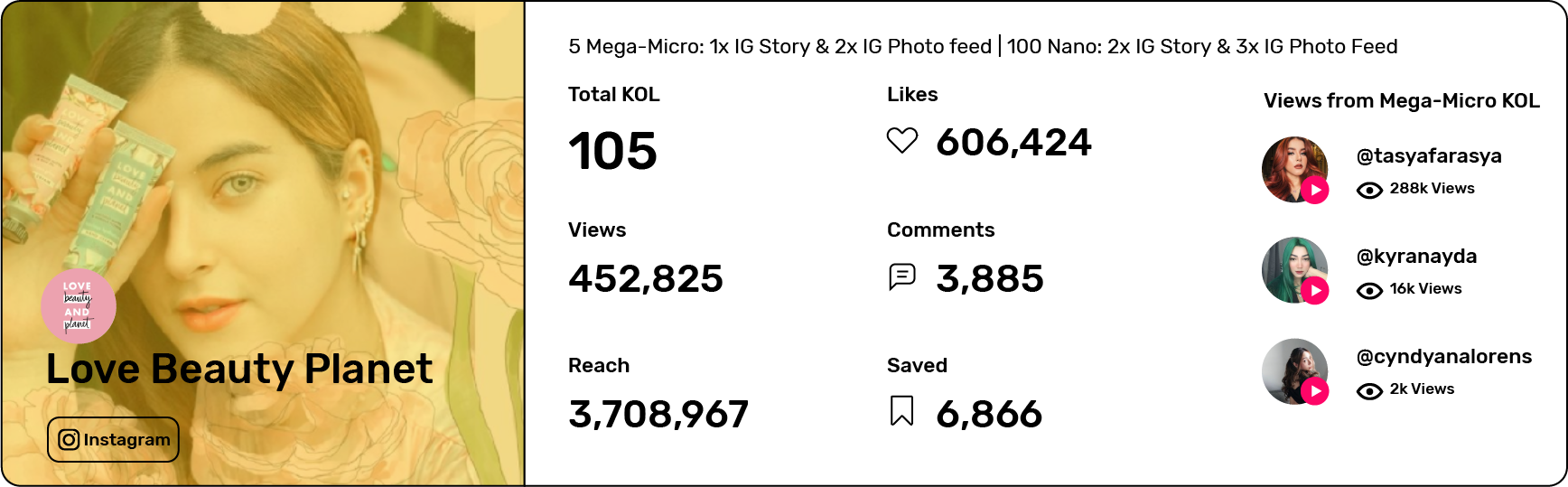Click the eye icon beside 16k Views

click(x=1369, y=290)
